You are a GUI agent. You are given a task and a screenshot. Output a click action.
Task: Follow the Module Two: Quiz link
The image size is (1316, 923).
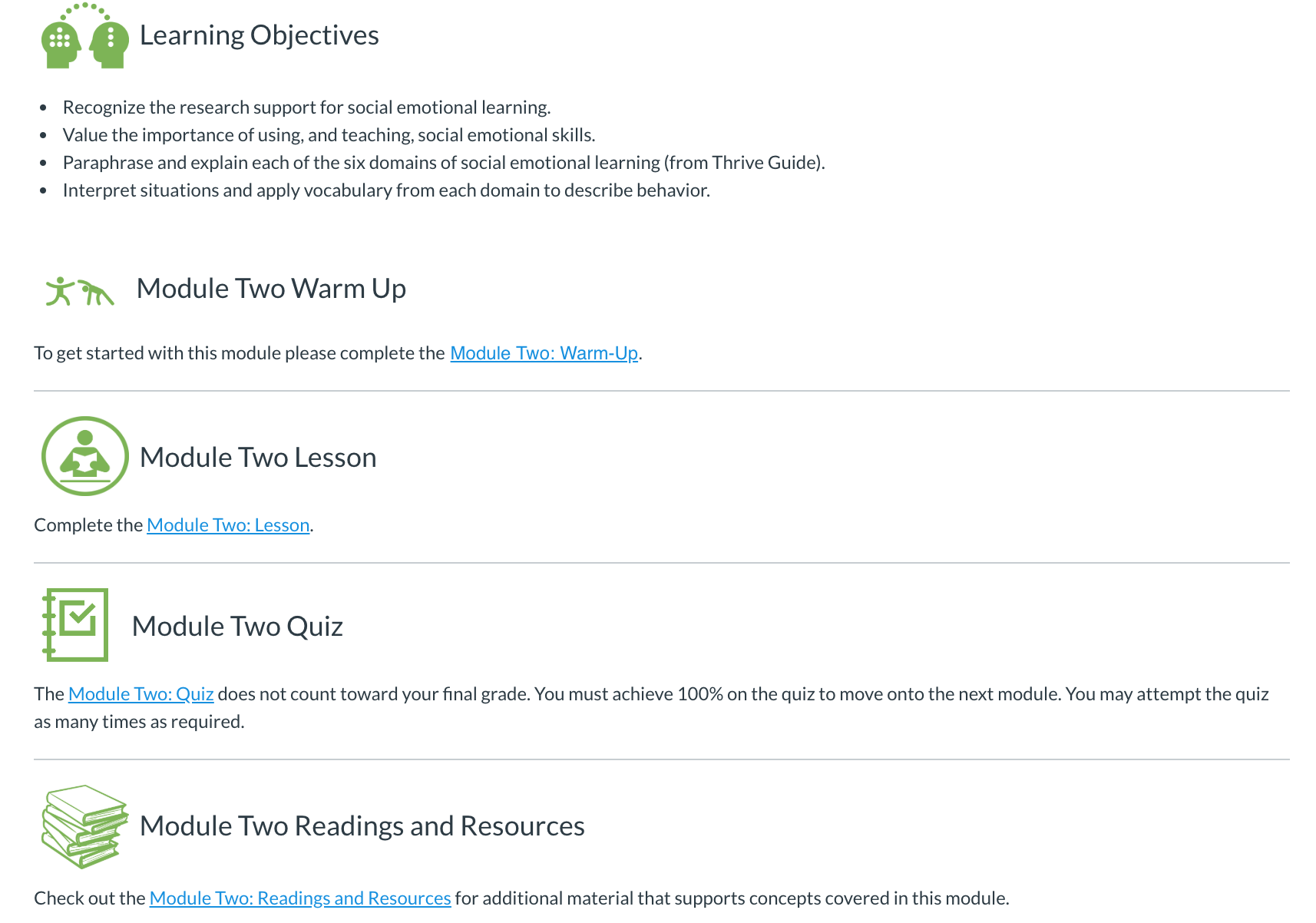click(141, 694)
